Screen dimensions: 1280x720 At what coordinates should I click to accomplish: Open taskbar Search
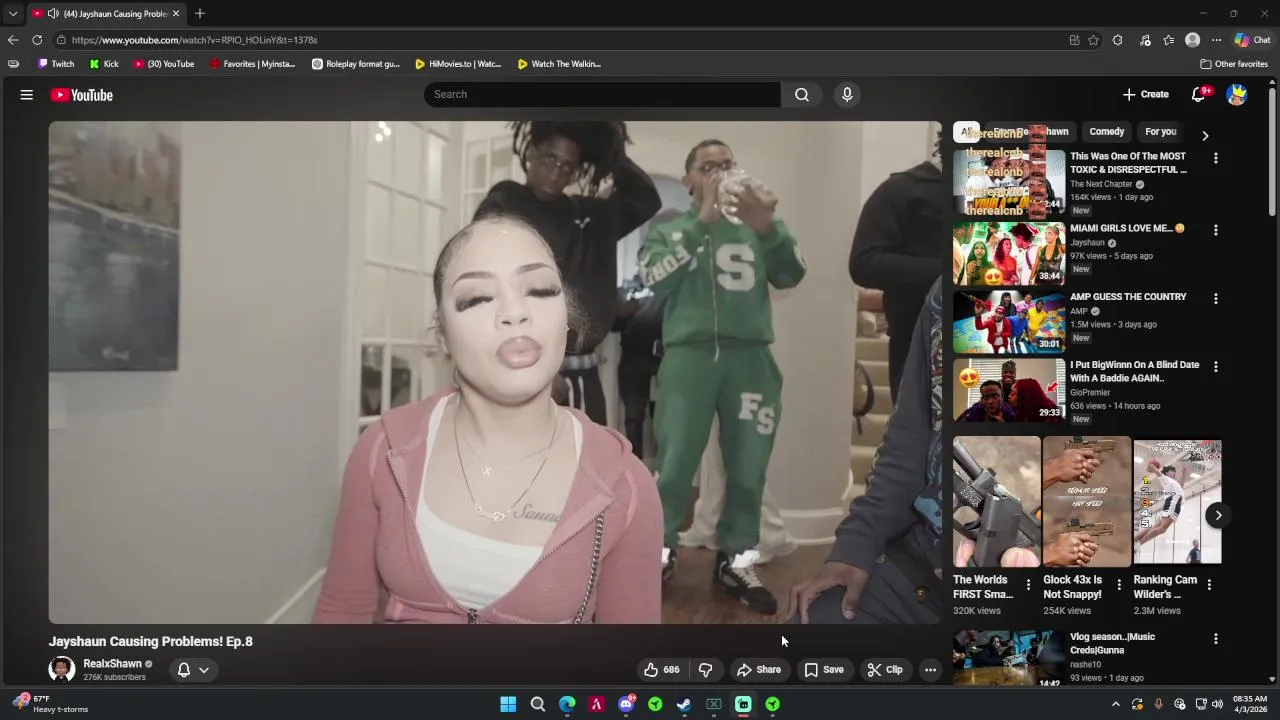(x=538, y=704)
